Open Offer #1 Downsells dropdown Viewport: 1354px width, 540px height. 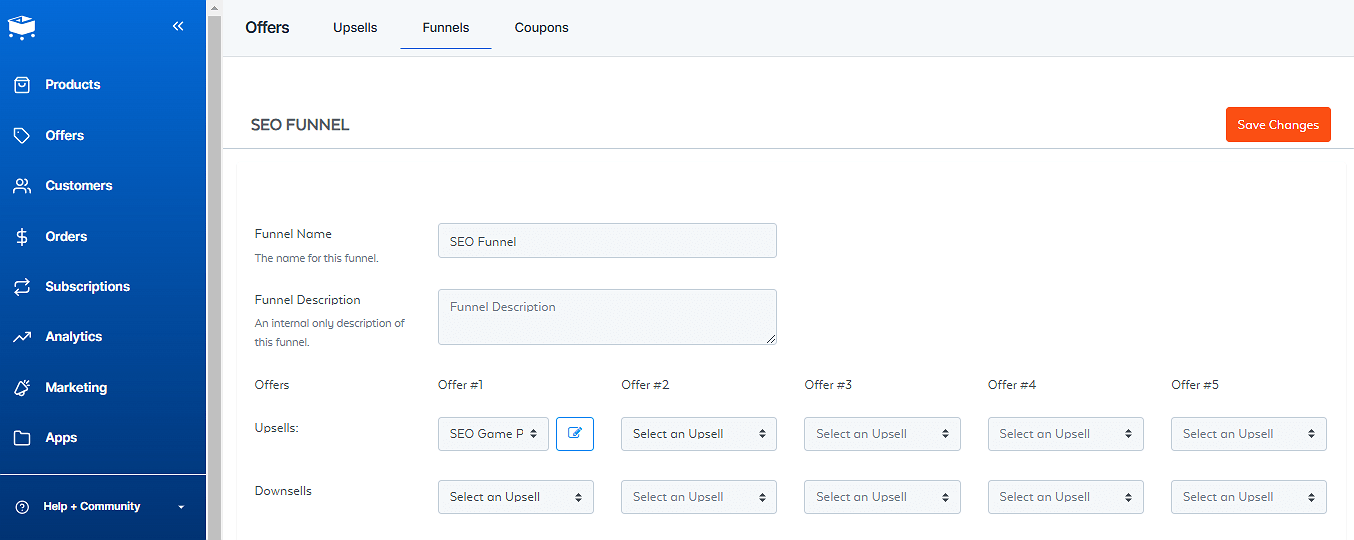coord(516,497)
